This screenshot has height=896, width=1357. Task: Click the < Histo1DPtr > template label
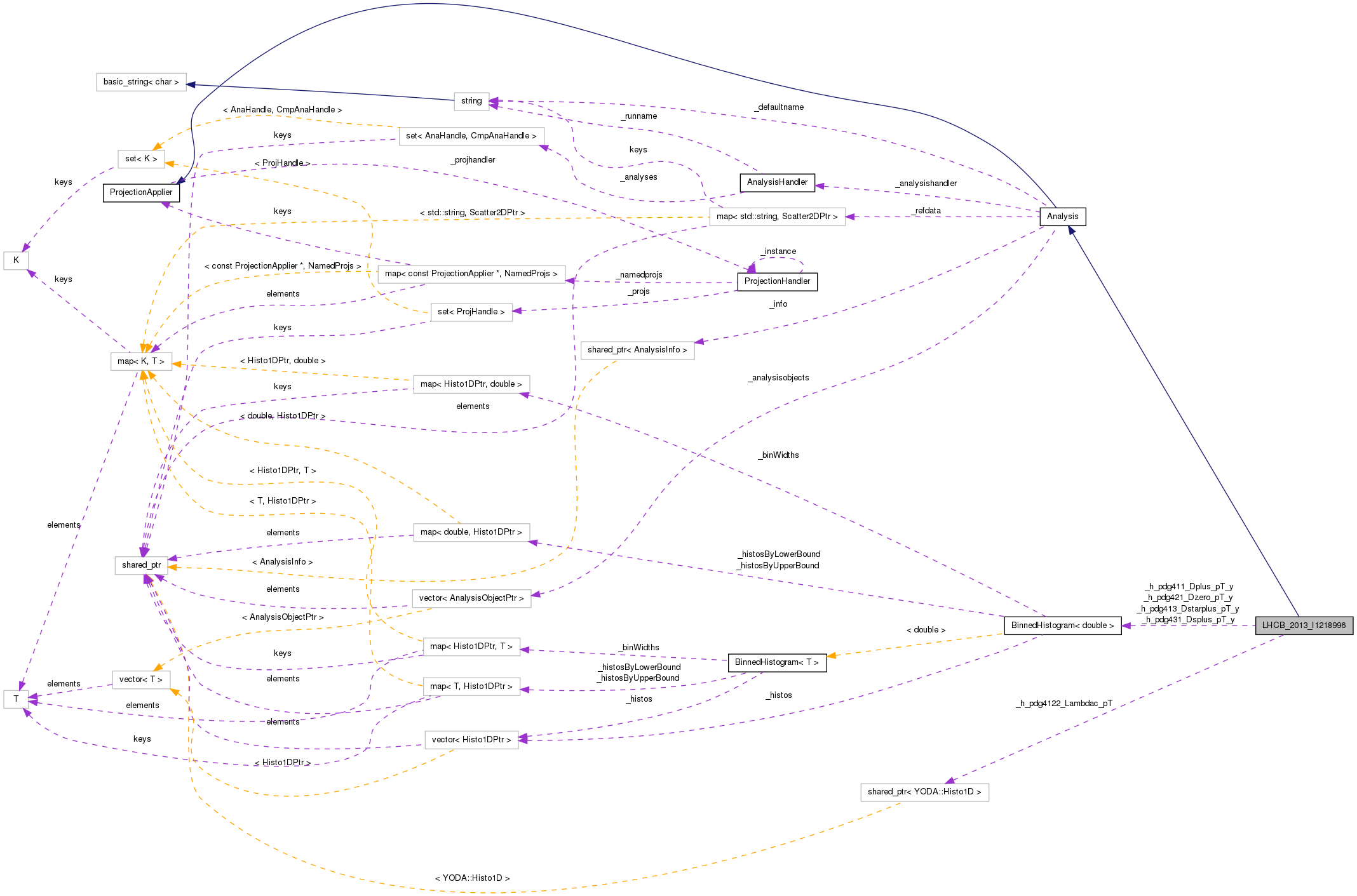283,763
